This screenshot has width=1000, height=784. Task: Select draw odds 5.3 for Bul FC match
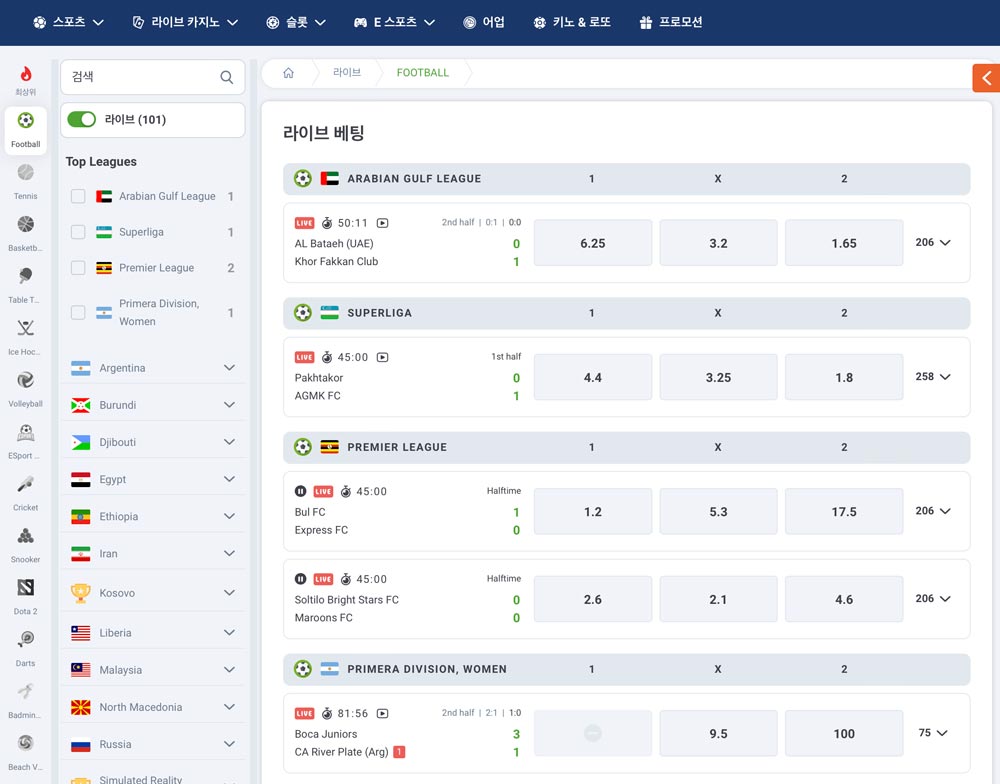click(718, 512)
